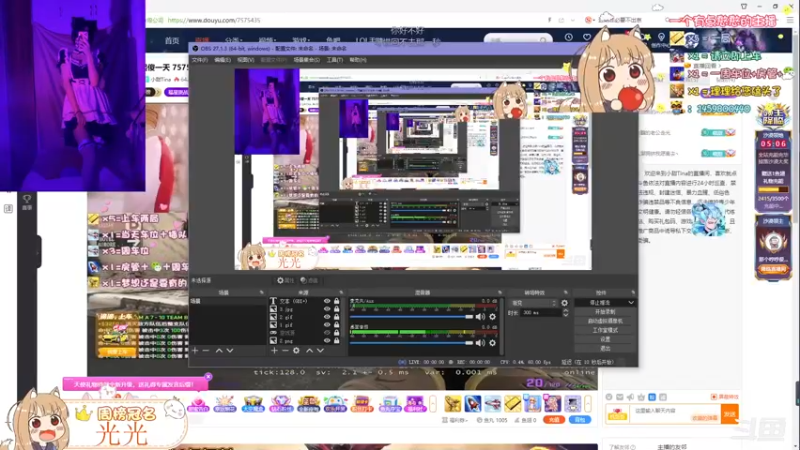Image resolution: width=800 pixels, height=450 pixels.
Task: Pop out the Scenes dock panel
Action: tap(261, 292)
